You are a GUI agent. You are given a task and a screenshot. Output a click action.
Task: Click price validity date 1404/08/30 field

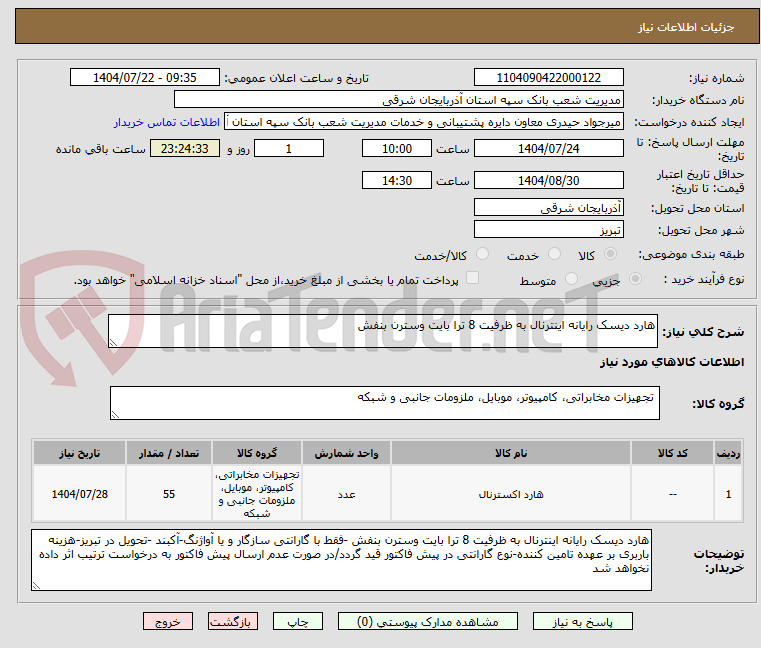click(x=548, y=181)
